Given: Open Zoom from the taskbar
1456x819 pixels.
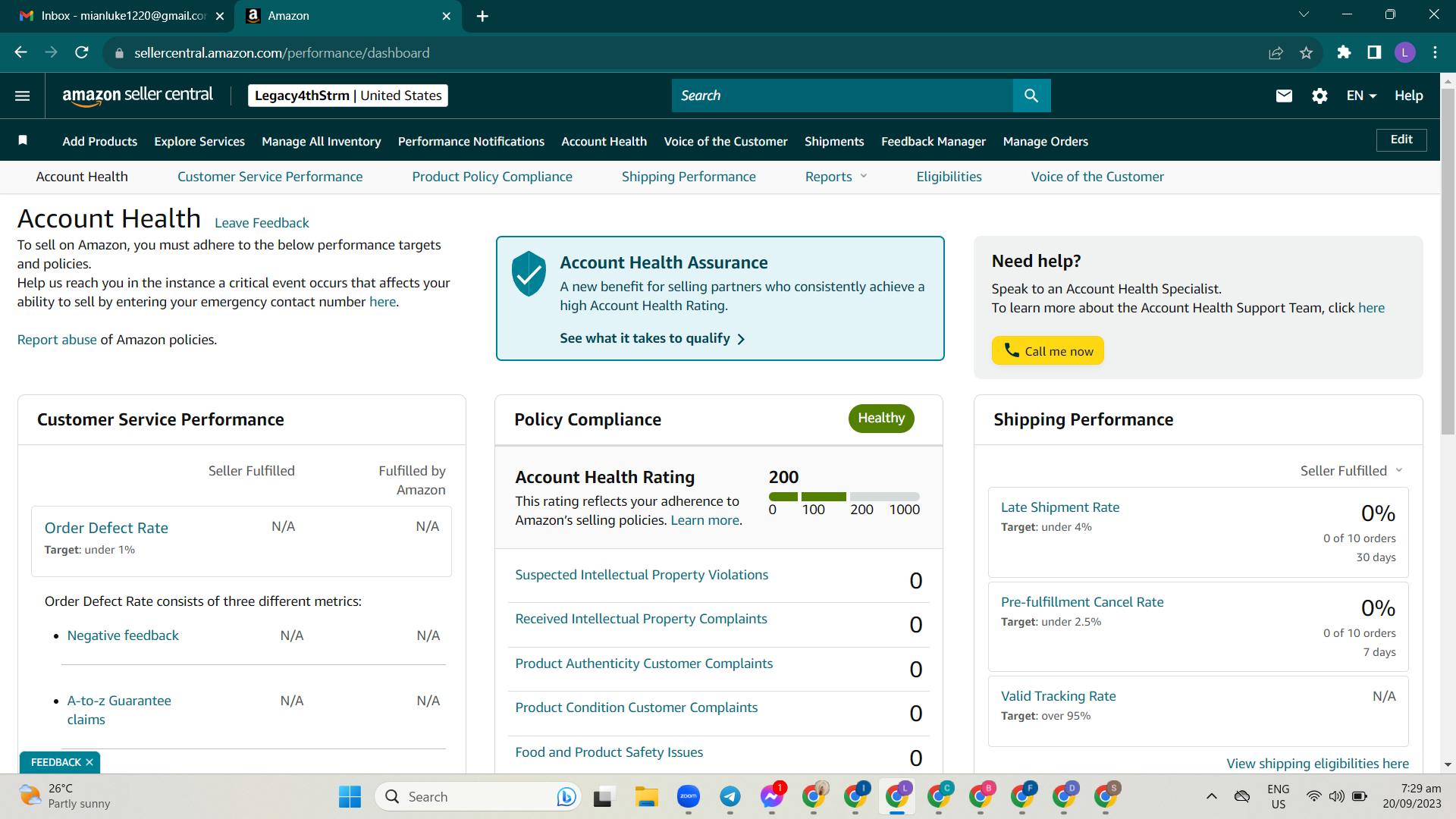Looking at the screenshot, I should (x=688, y=796).
